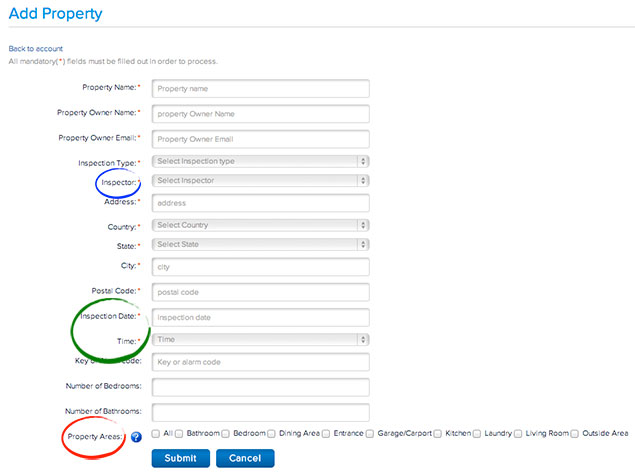Open the Select Inspector dropdown
Image resolution: width=635 pixels, height=475 pixels.
coord(260,181)
